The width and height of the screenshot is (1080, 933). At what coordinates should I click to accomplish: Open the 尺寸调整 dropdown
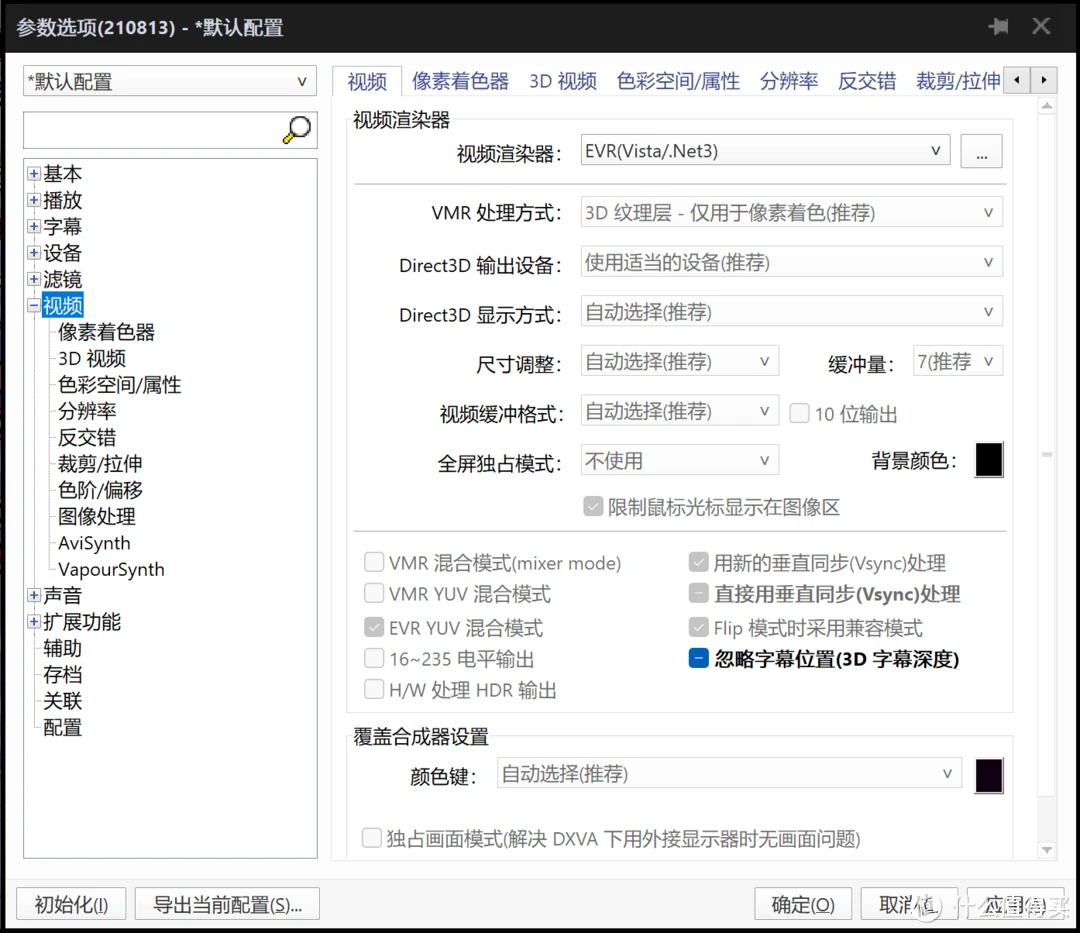(x=680, y=361)
